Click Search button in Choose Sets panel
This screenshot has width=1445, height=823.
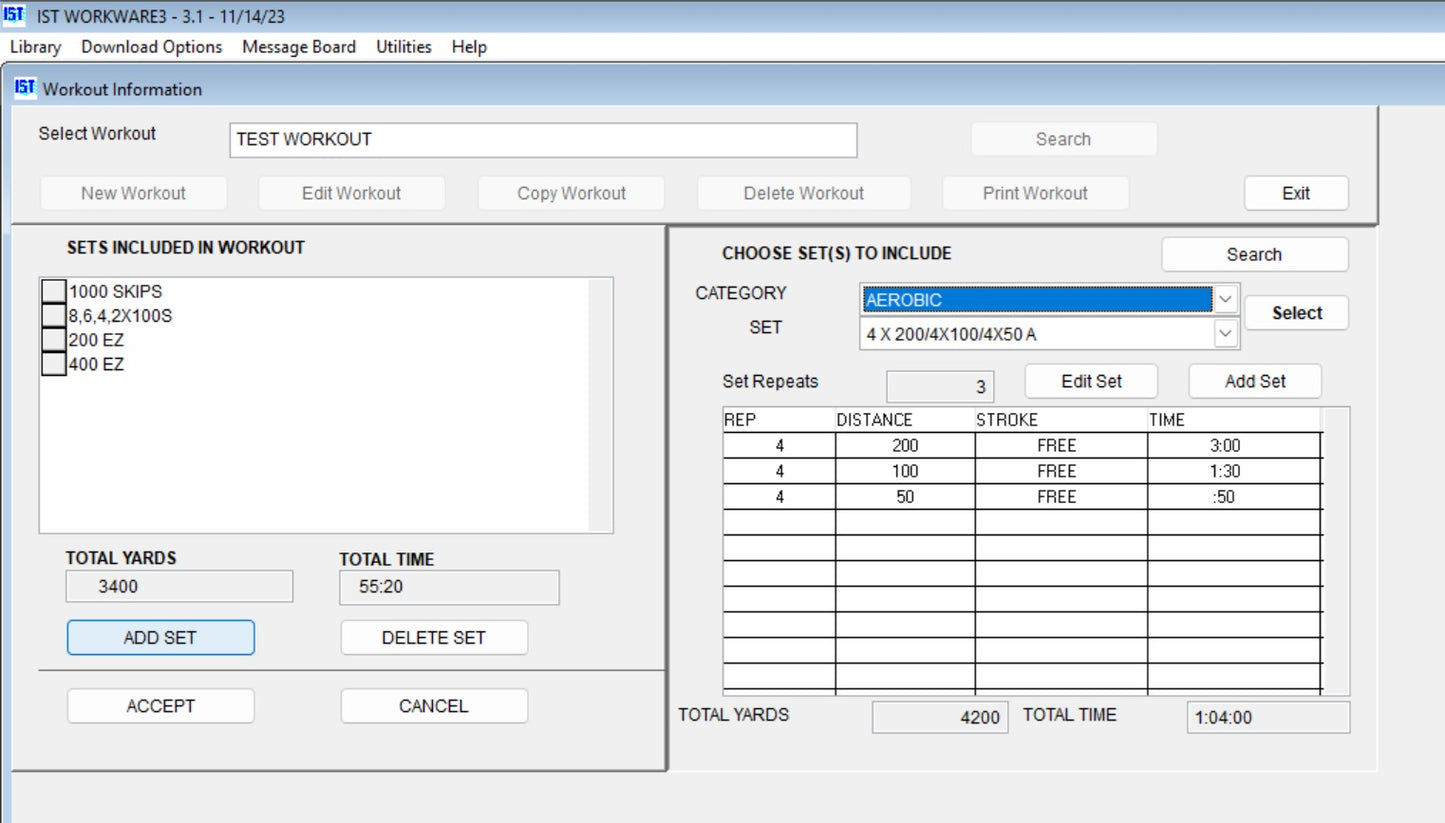1255,254
